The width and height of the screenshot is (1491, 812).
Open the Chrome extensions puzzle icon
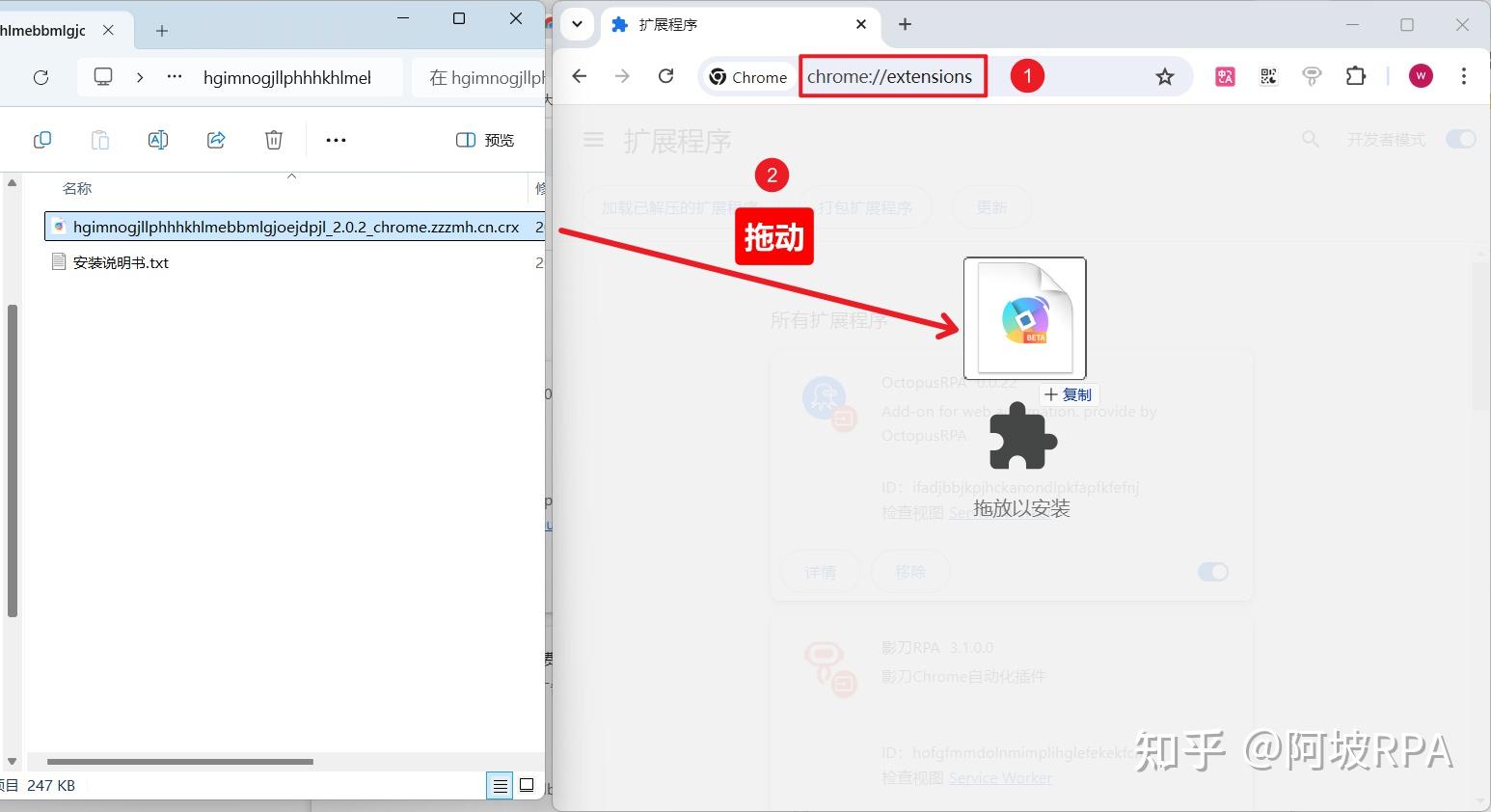tap(1355, 76)
